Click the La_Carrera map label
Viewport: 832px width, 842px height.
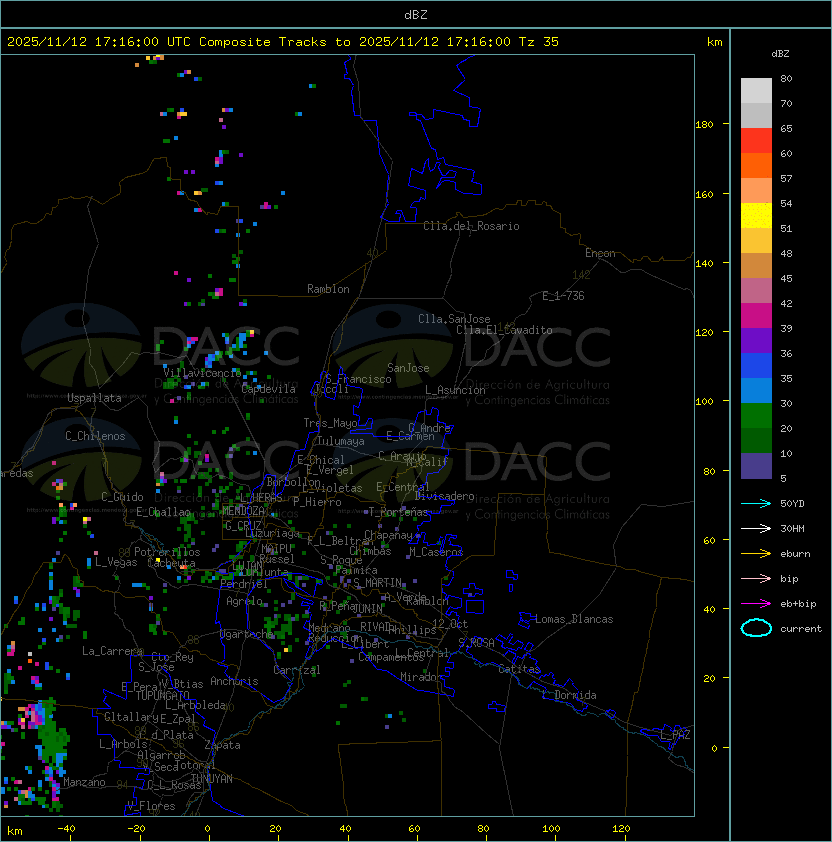pos(112,651)
